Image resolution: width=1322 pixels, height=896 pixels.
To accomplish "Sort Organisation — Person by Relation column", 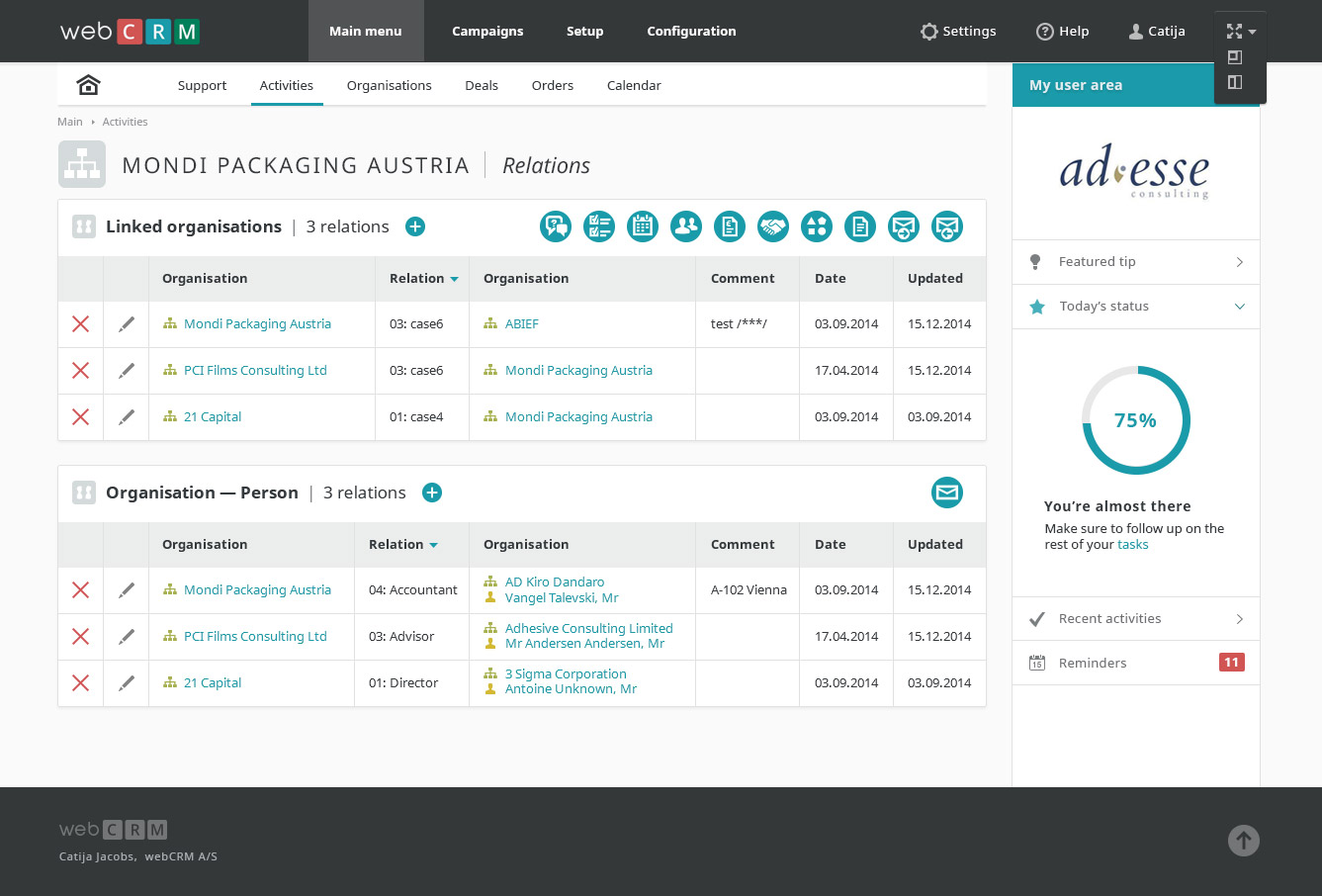I will coord(402,544).
